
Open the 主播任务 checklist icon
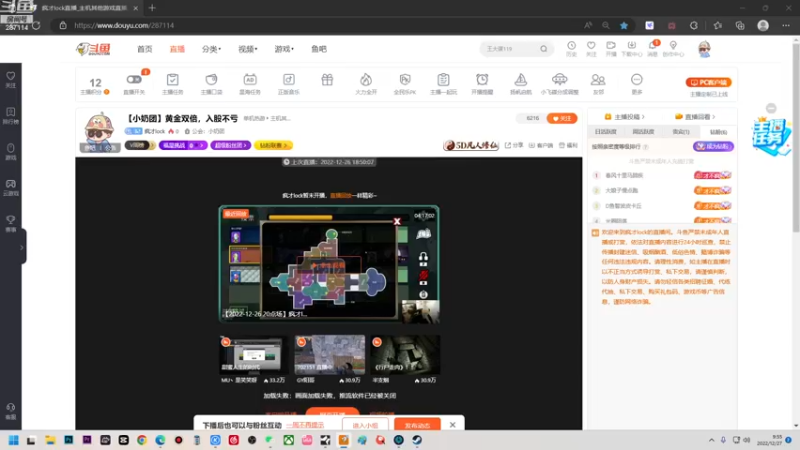point(172,80)
